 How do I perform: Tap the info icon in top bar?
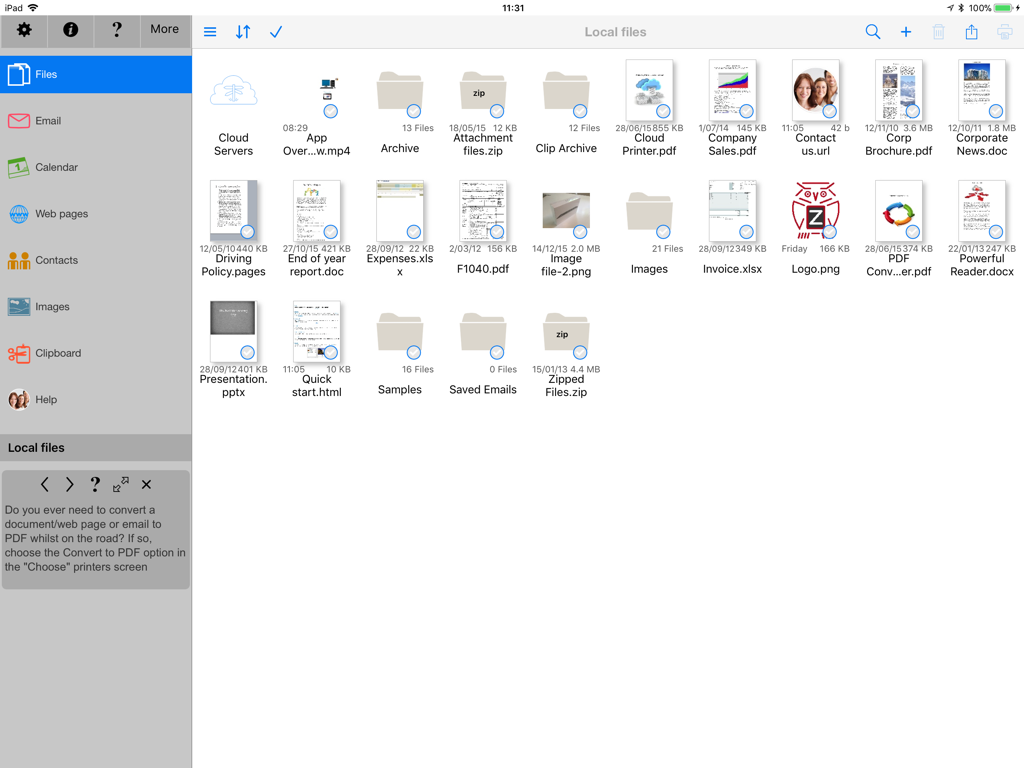(x=70, y=30)
